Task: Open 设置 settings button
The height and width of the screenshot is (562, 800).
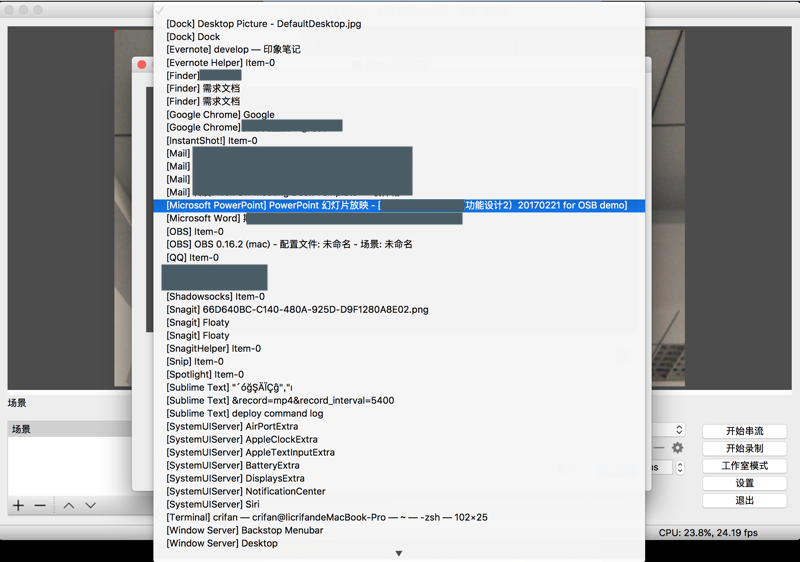Action: point(744,483)
